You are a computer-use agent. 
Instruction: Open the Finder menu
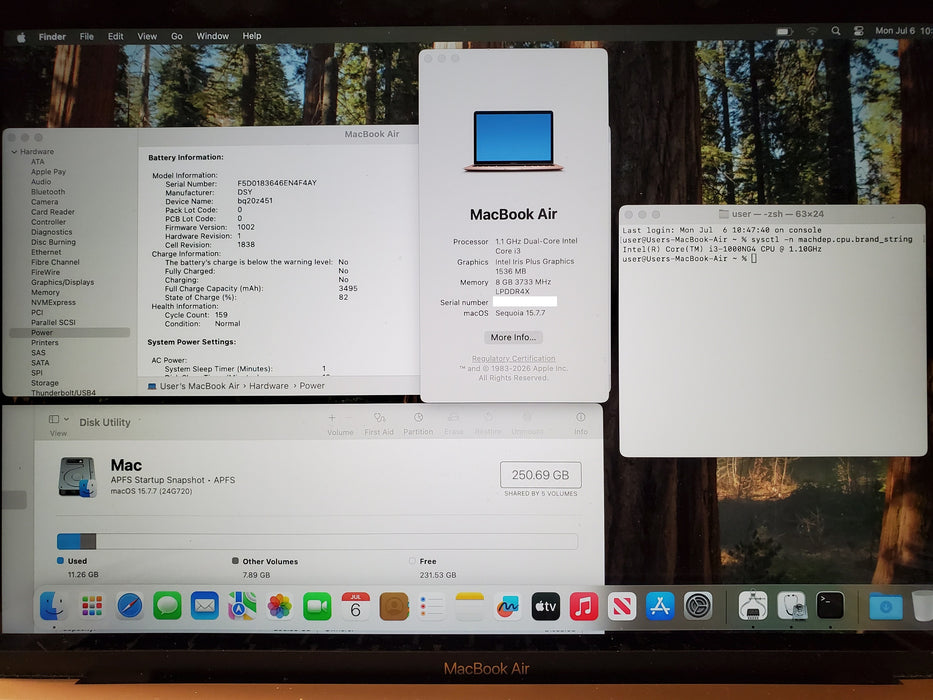tap(52, 36)
